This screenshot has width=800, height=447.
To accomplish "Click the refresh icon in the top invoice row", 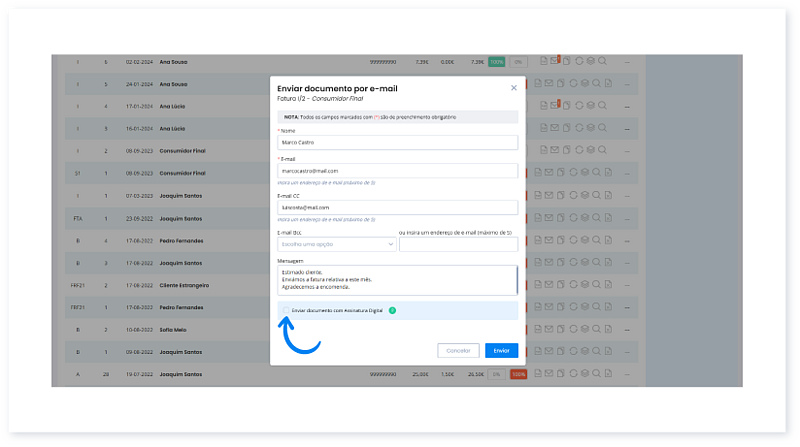I will coord(577,61).
